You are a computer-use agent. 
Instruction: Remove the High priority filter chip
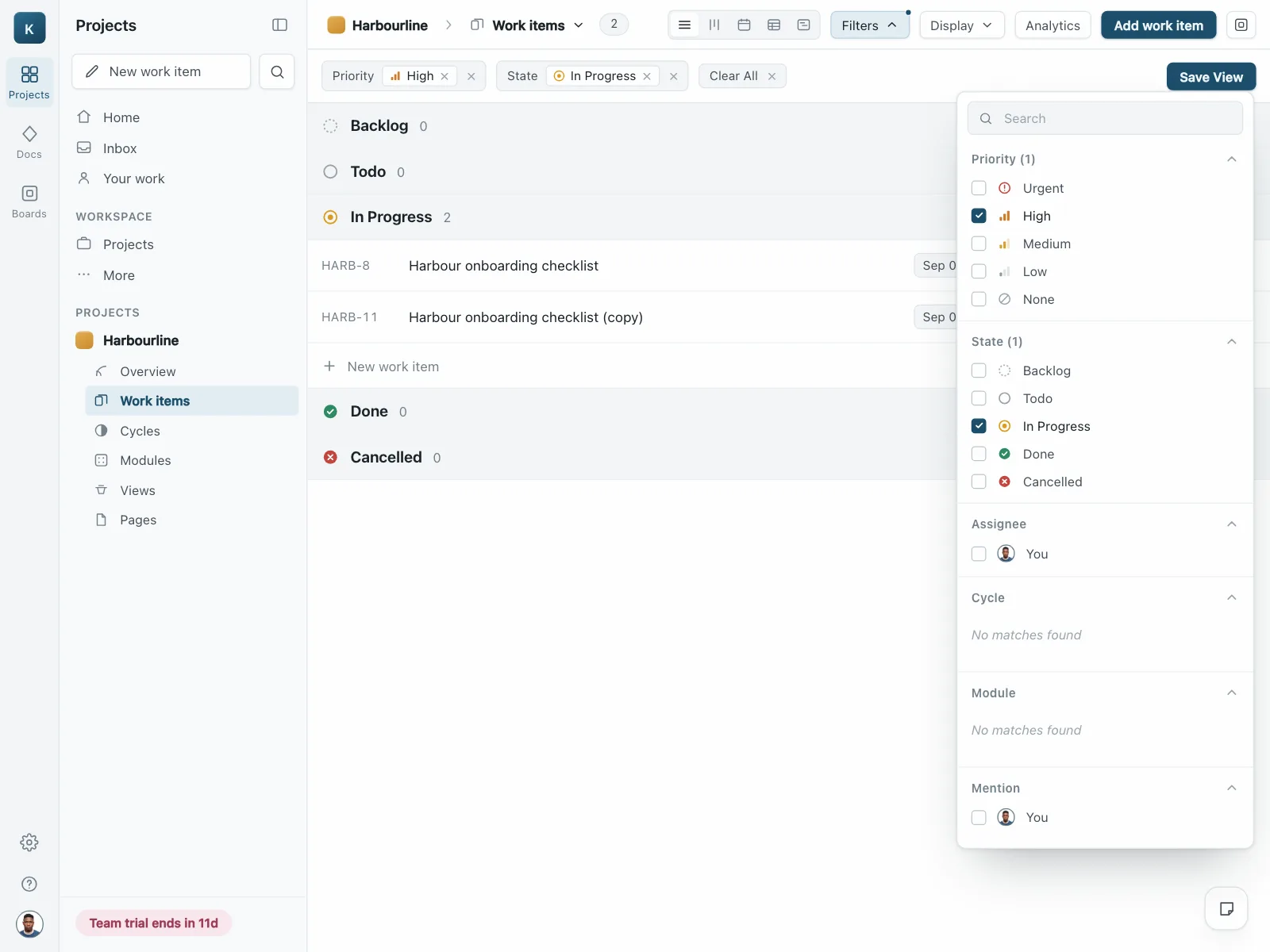(444, 76)
